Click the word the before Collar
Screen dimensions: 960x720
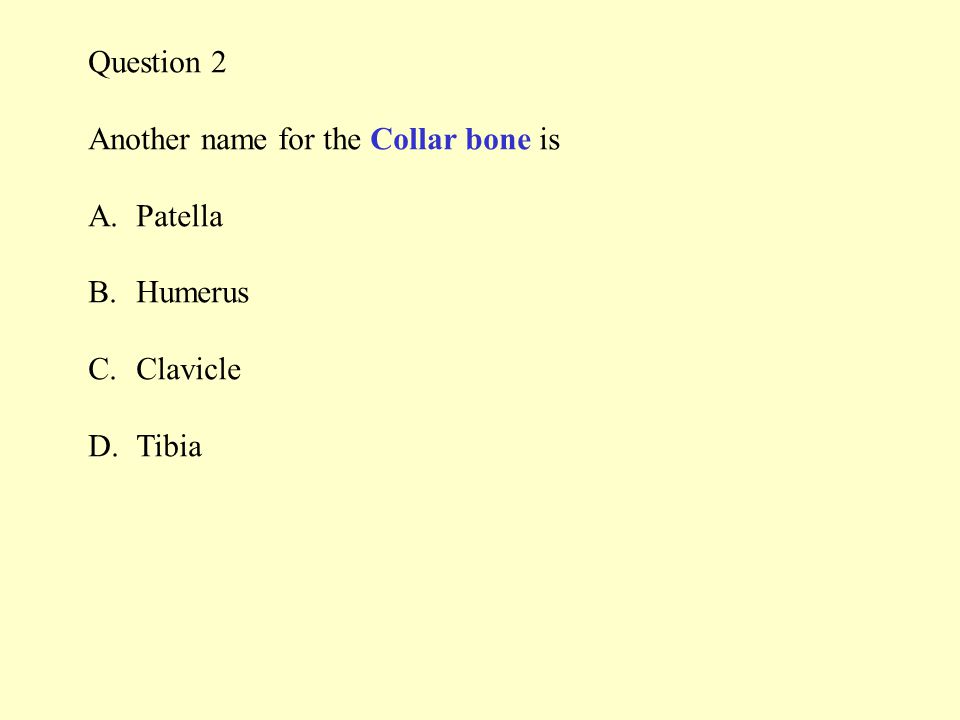(342, 139)
